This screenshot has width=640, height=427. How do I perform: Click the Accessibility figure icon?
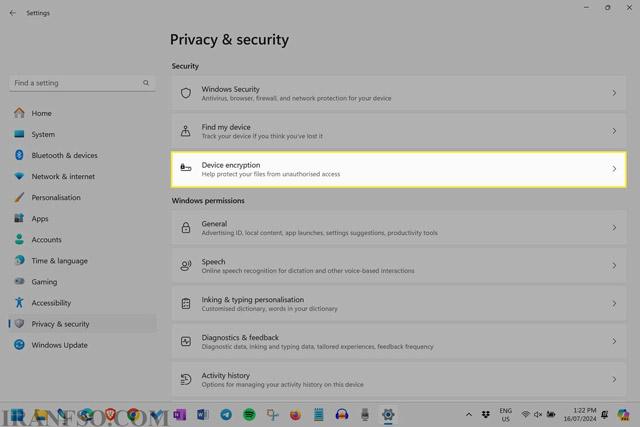[19, 302]
